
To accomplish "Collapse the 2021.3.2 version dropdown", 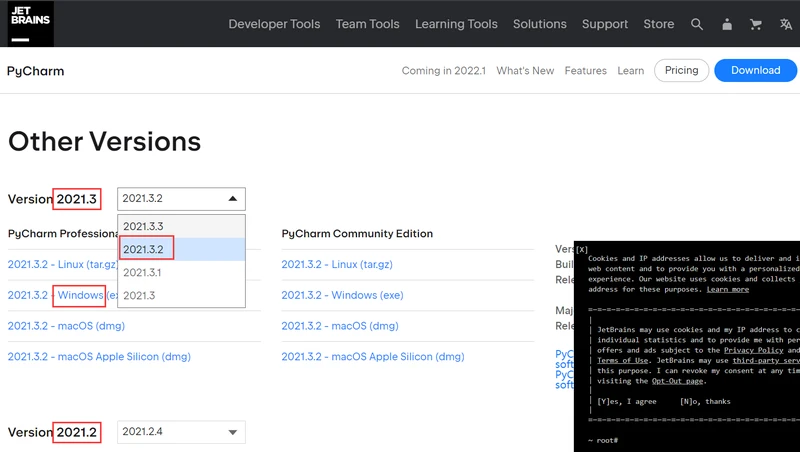I will [x=181, y=199].
